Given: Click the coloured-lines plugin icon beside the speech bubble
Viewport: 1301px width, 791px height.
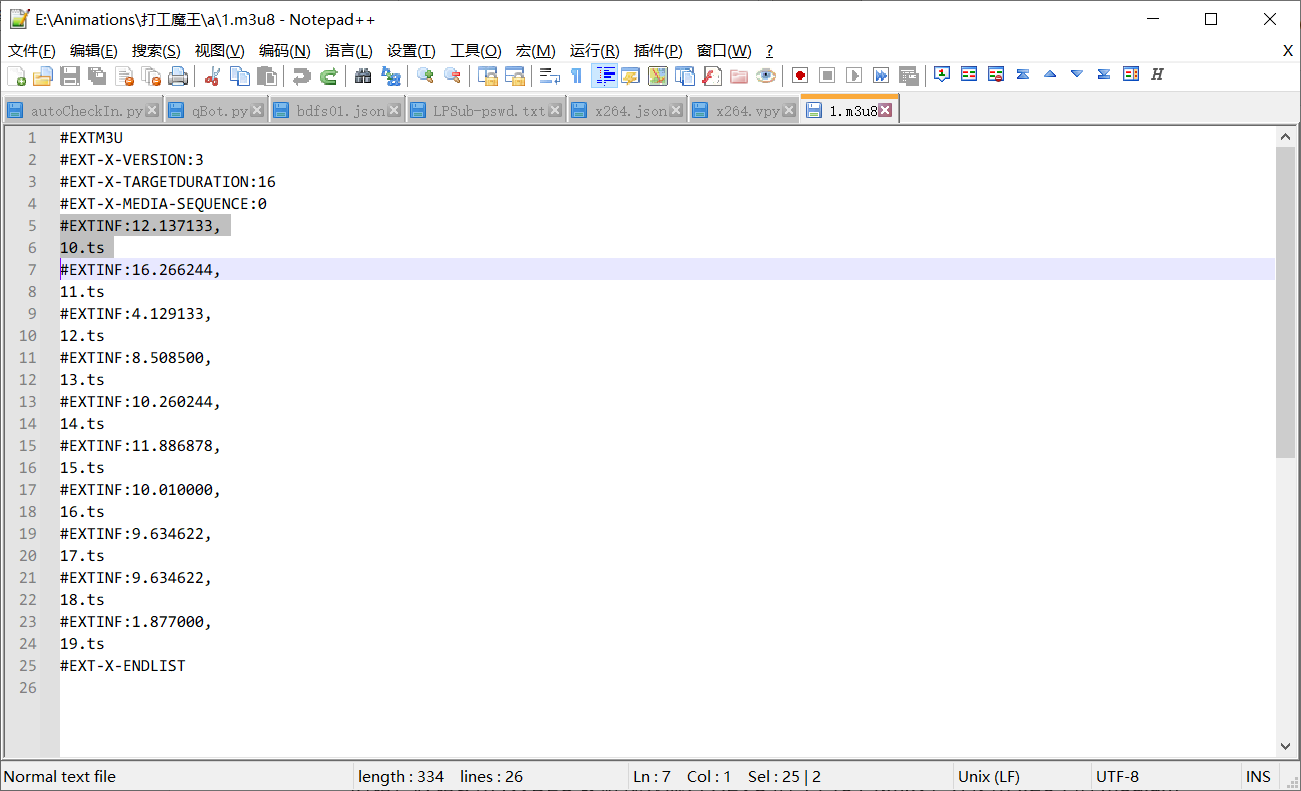Looking at the screenshot, I should click(x=969, y=74).
